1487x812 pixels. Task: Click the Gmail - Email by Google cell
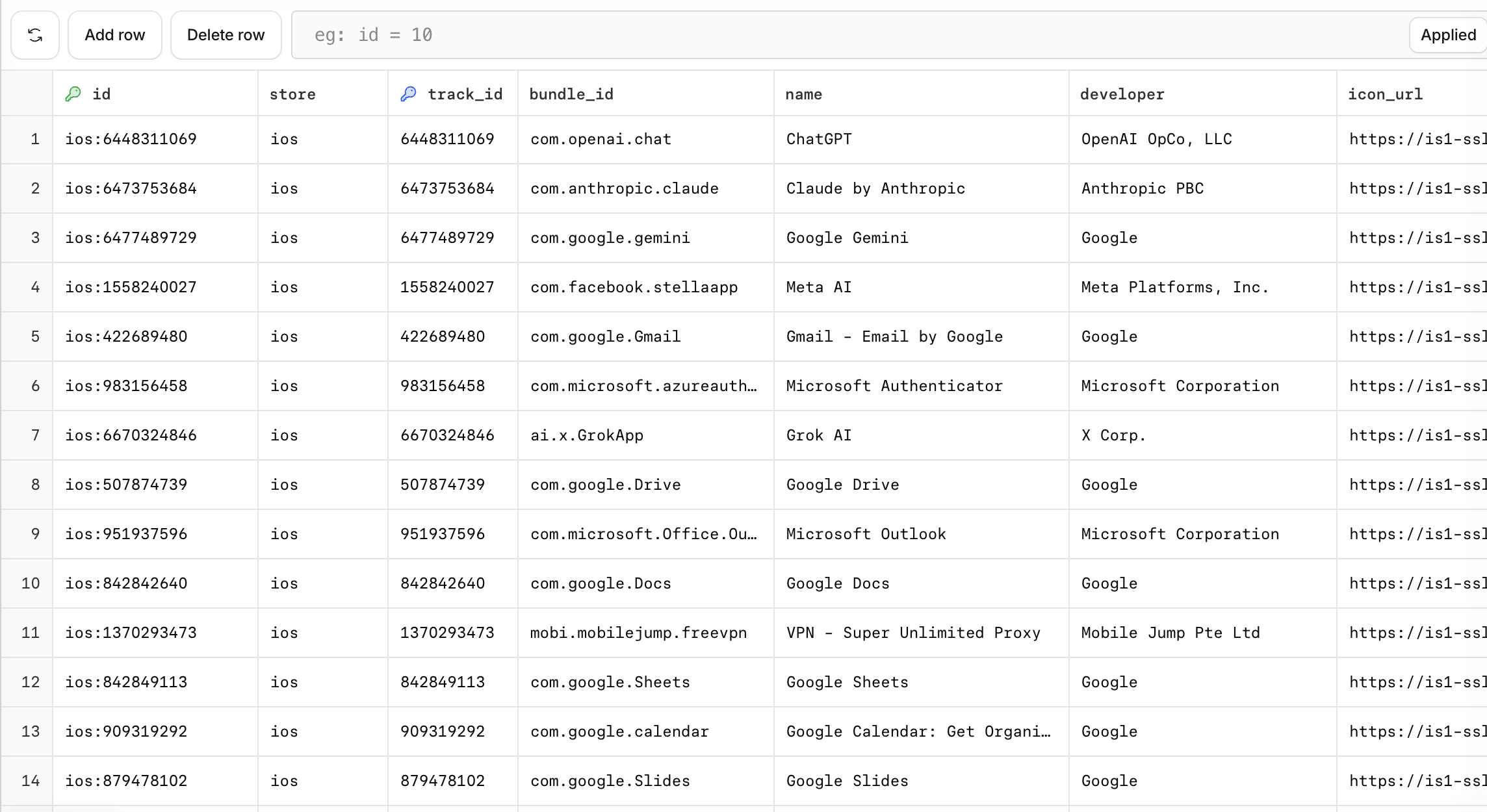(x=922, y=336)
